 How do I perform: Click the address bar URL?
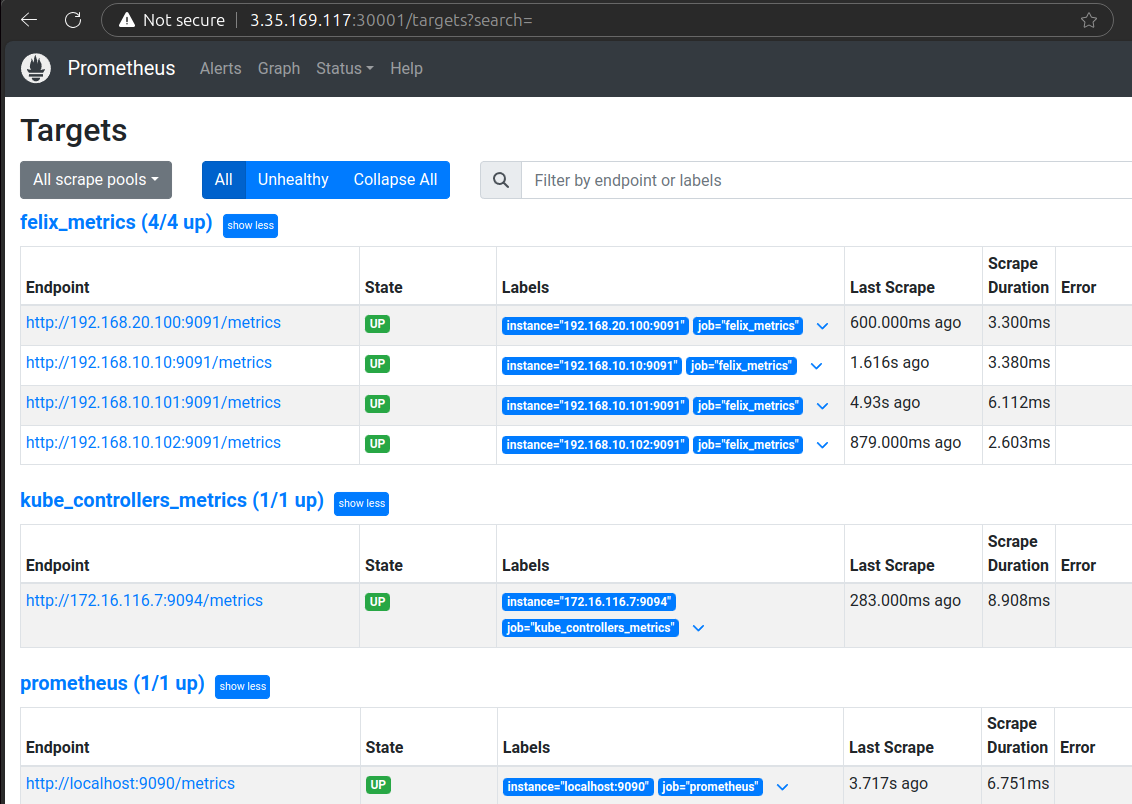[x=391, y=20]
